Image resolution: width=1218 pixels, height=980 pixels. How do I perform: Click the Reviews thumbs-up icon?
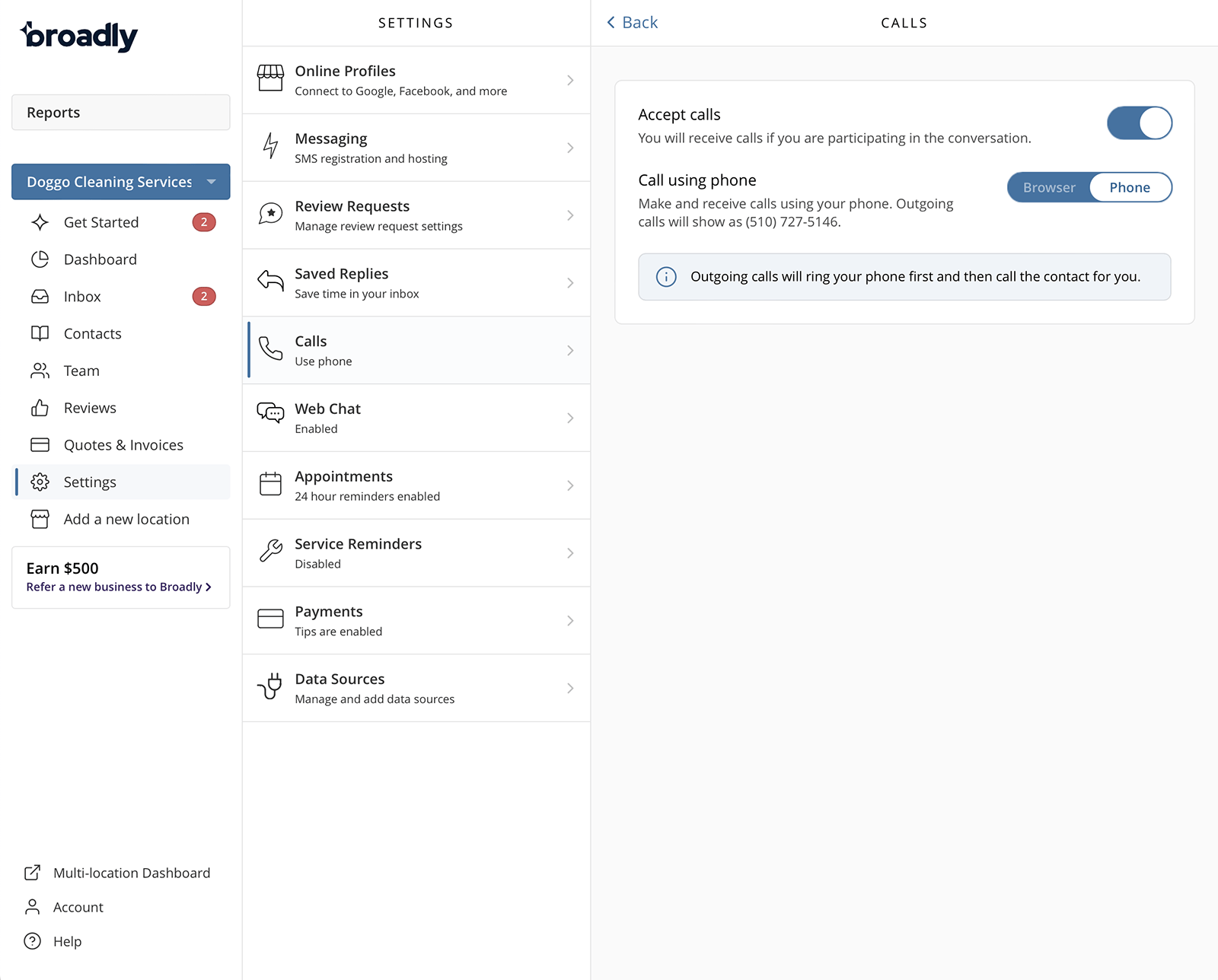click(x=40, y=408)
